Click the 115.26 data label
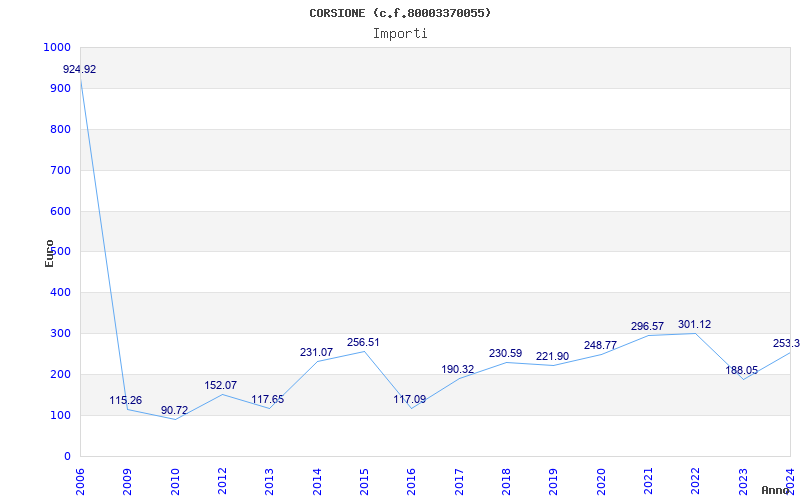The height and width of the screenshot is (500, 800). point(126,401)
